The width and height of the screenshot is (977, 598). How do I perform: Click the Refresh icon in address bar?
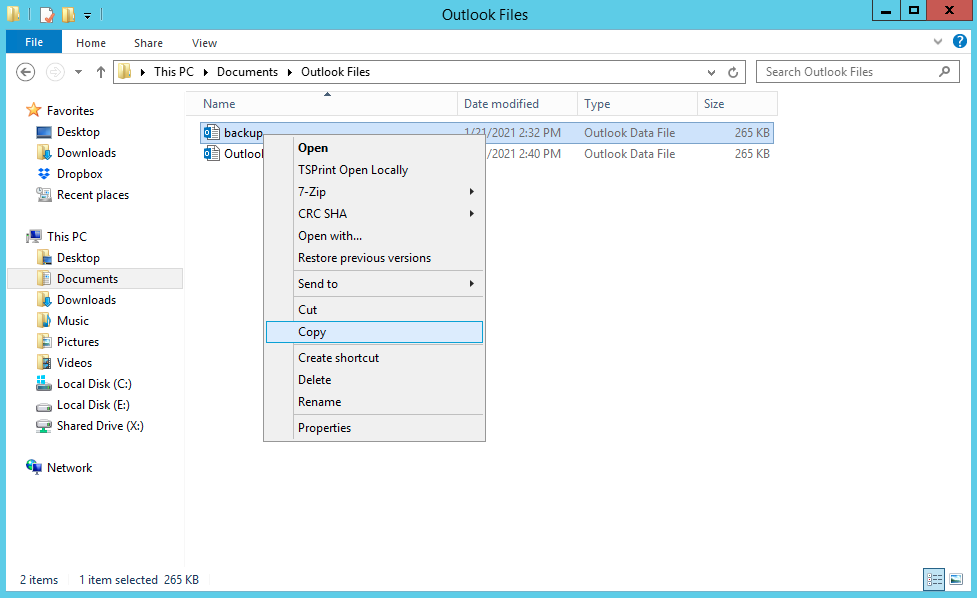point(733,72)
